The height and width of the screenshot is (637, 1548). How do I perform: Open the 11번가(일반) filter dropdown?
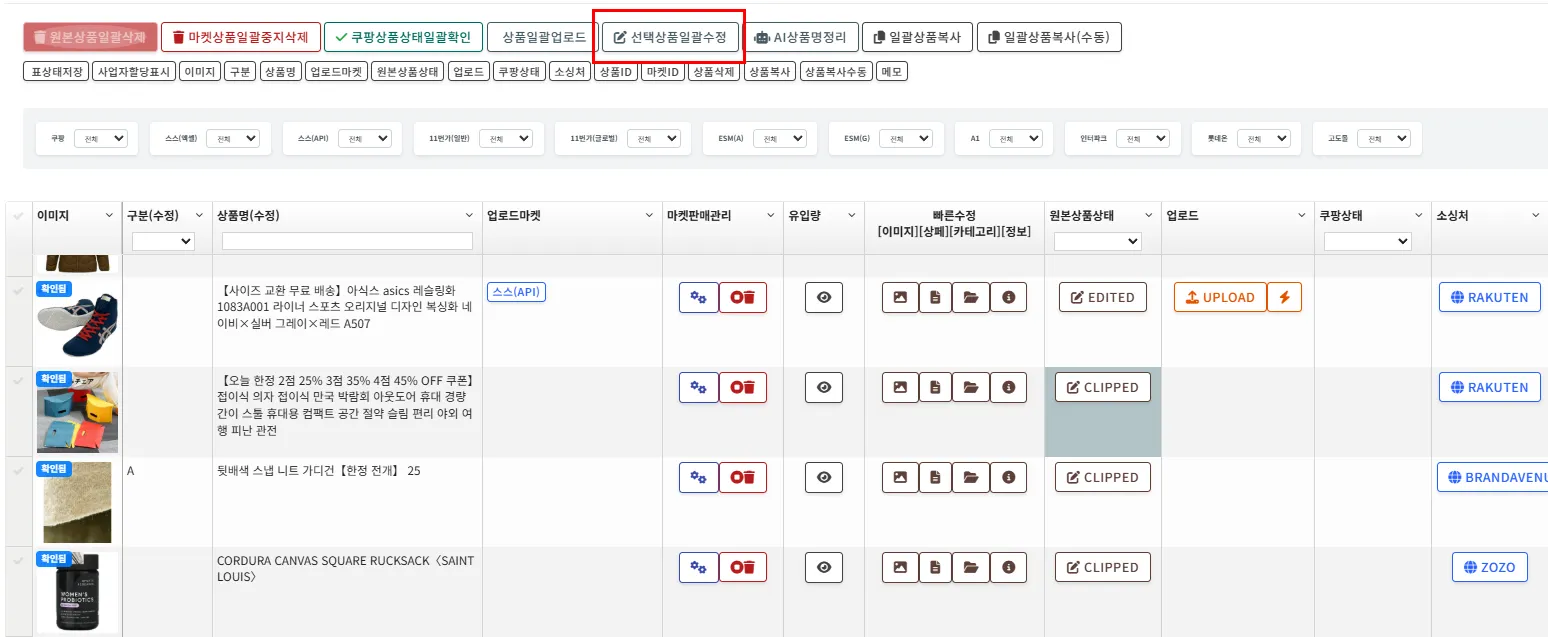506,139
